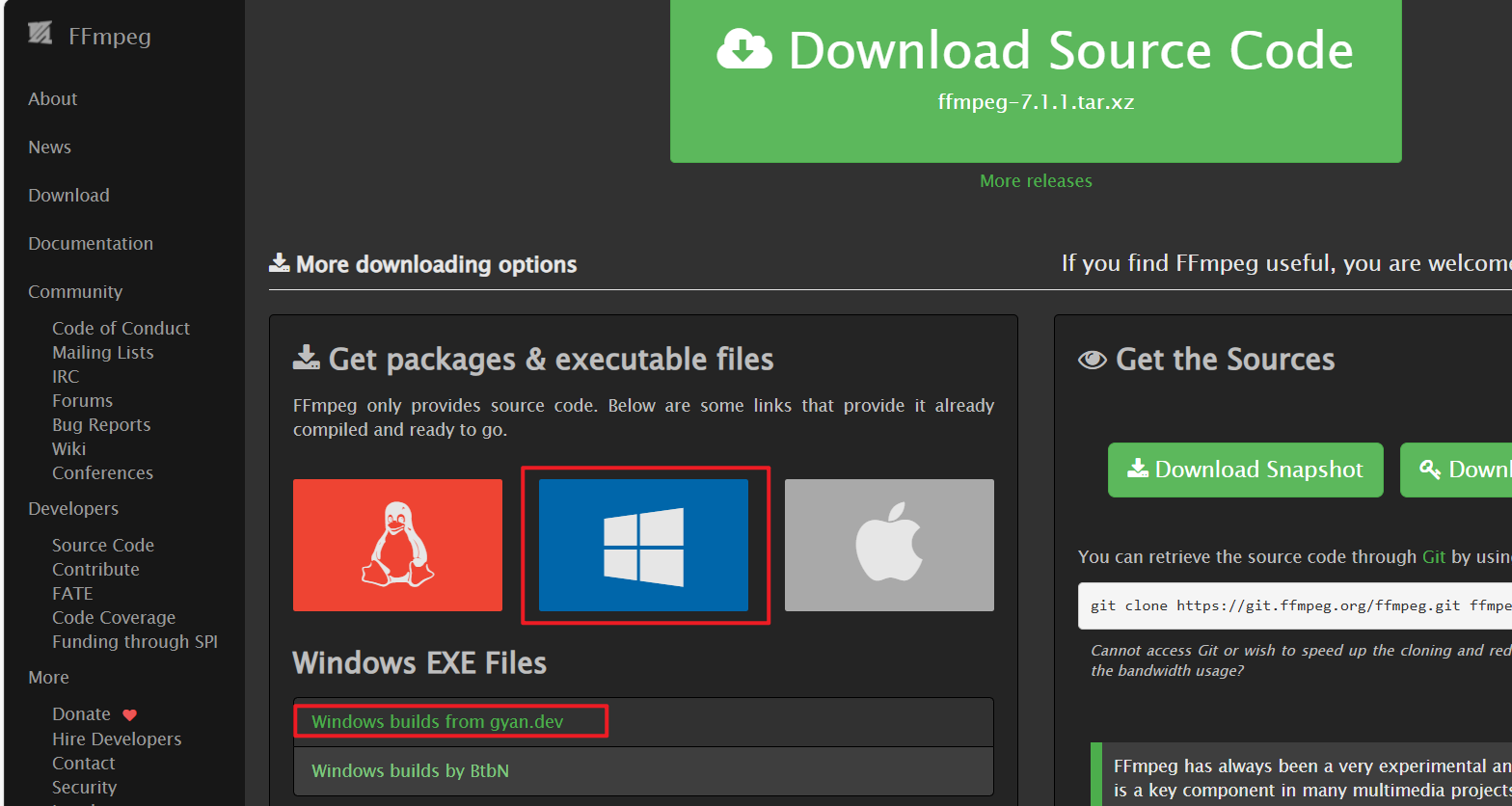Image resolution: width=1512 pixels, height=806 pixels.
Task: Open Hire Developers link
Action: point(117,739)
